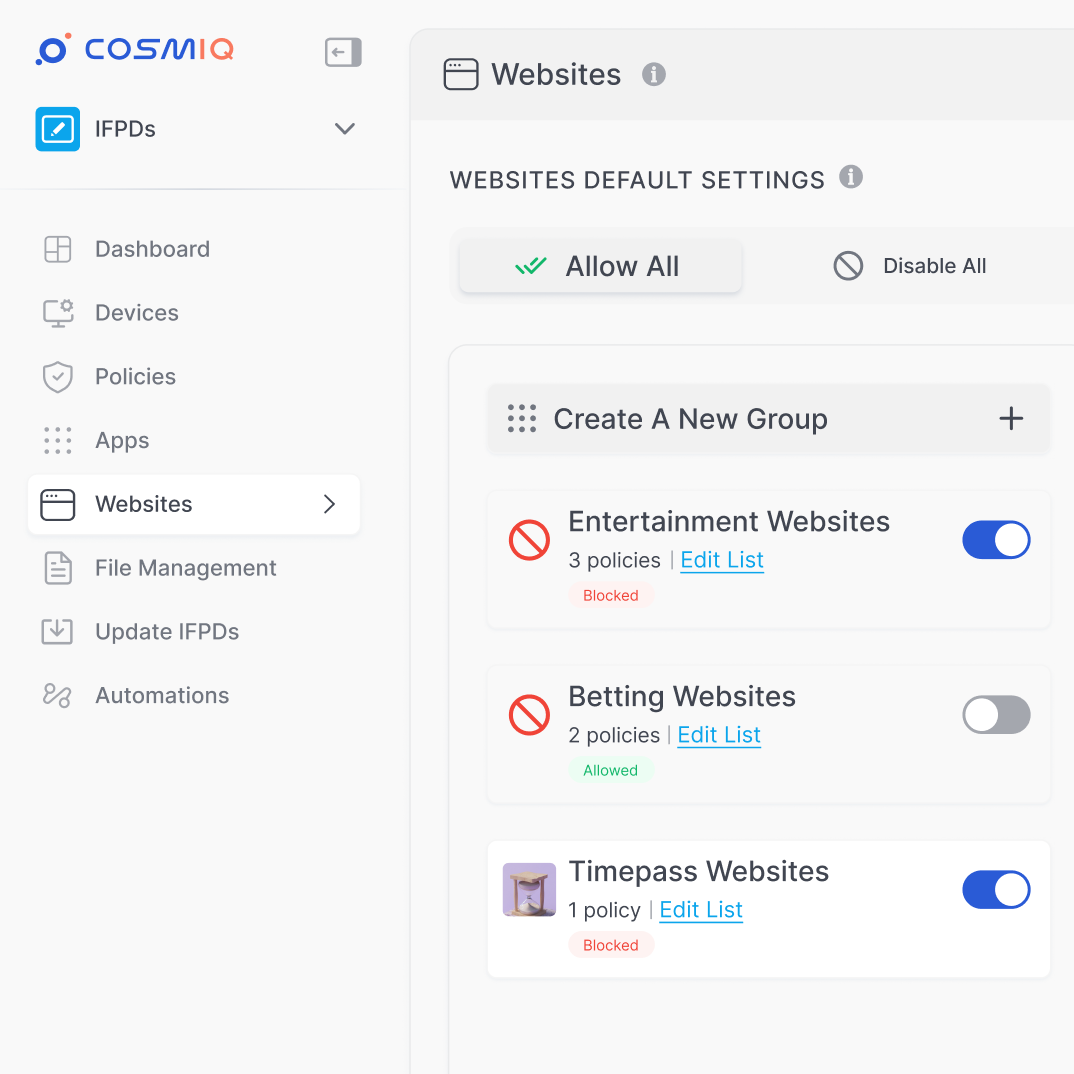
Task: Click the IFPDs pencil icon
Action: (58, 129)
